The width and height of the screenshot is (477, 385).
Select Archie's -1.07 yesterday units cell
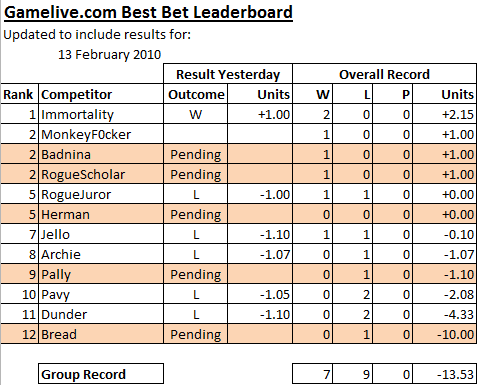pos(260,254)
